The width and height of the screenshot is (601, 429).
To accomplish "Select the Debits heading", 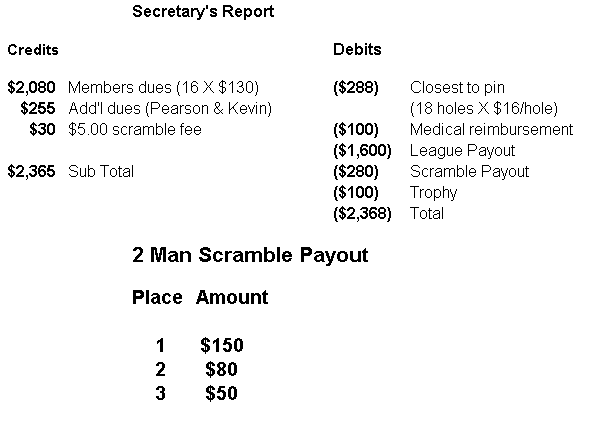I will point(357,49).
